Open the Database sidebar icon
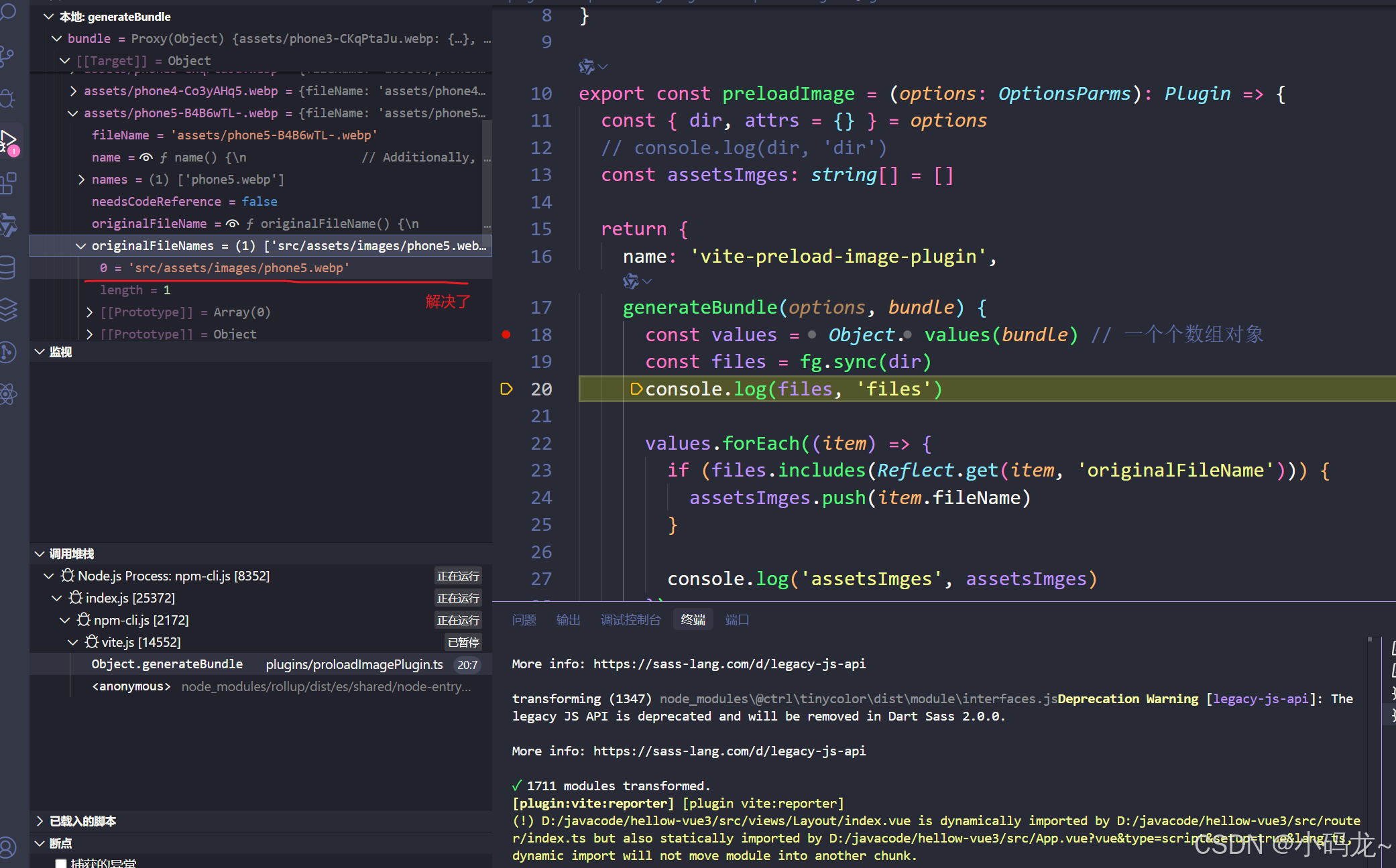This screenshot has height=868, width=1396. 8,267
